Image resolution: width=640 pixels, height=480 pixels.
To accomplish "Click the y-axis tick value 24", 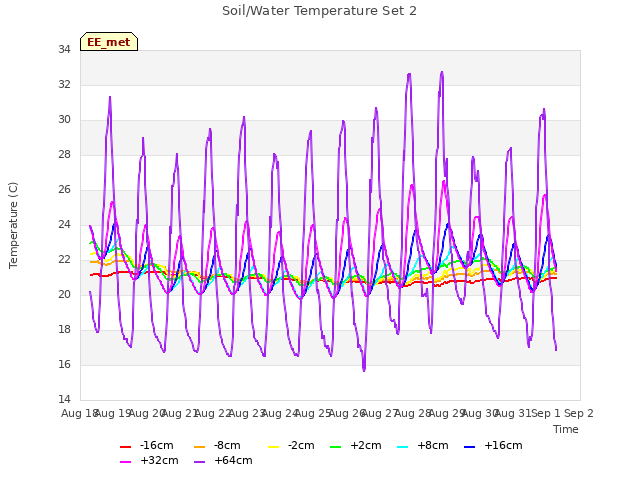I will pos(64,224).
